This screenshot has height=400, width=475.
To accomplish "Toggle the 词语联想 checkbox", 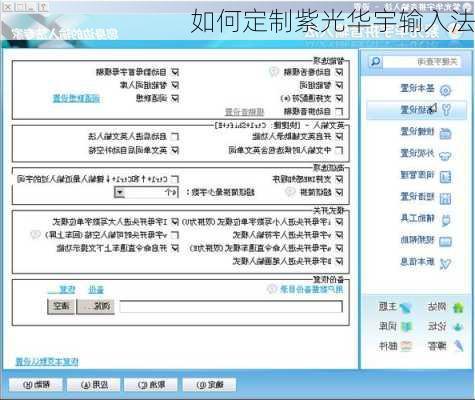I will coord(175,98).
